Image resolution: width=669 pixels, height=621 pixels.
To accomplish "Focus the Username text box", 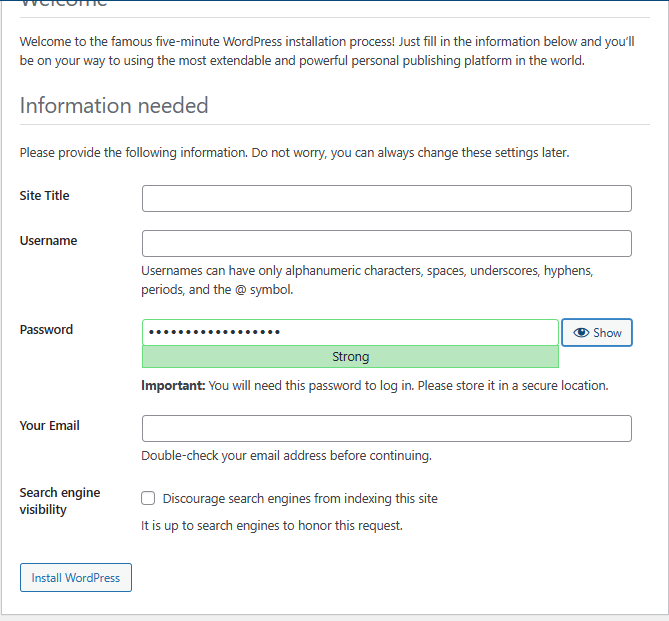I will (x=387, y=243).
